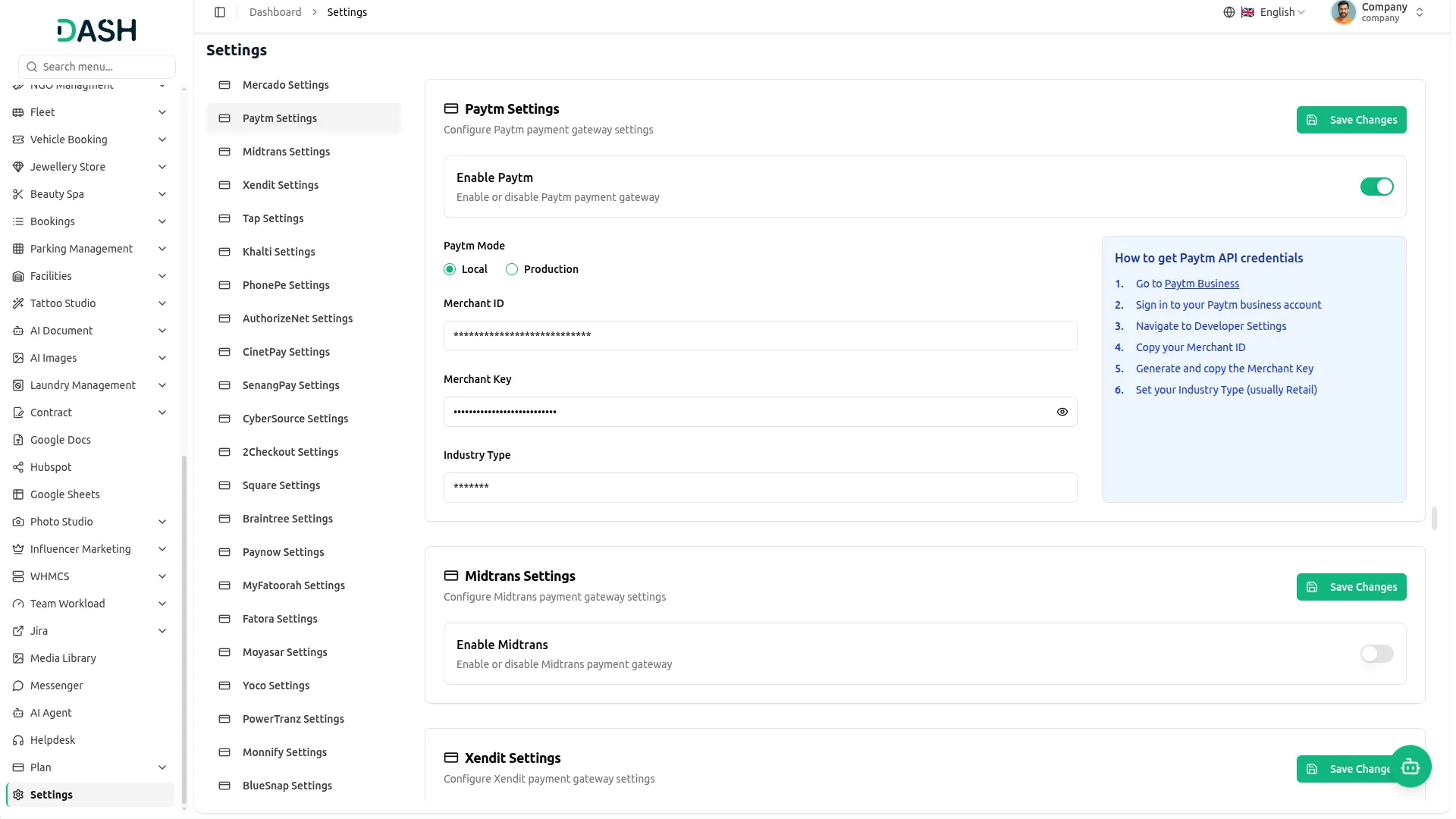This screenshot has width=1456, height=819.
Task: Focus the Industry Type field
Action: [x=760, y=488]
